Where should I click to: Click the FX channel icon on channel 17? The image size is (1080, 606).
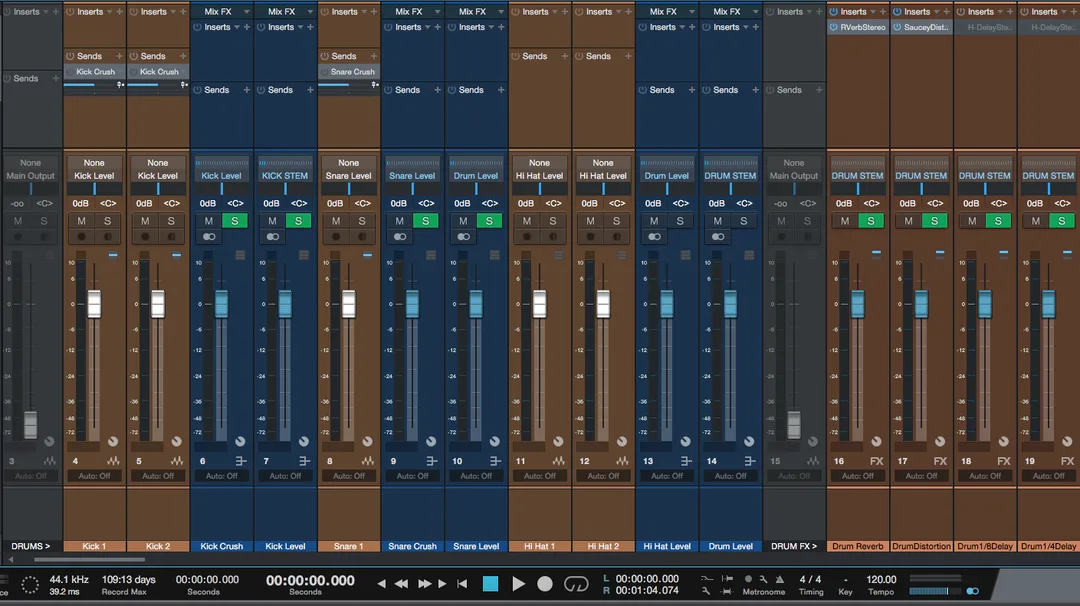coord(939,461)
